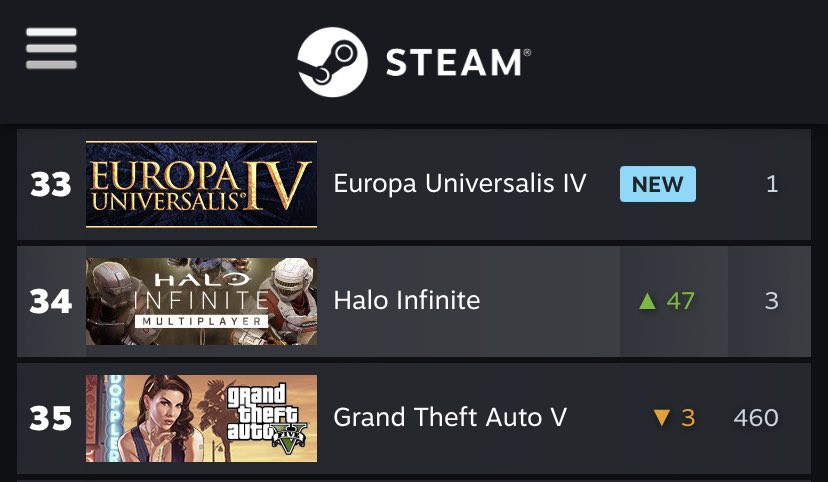The width and height of the screenshot is (828, 482).
Task: Click the green up arrow icon
Action: pos(647,301)
